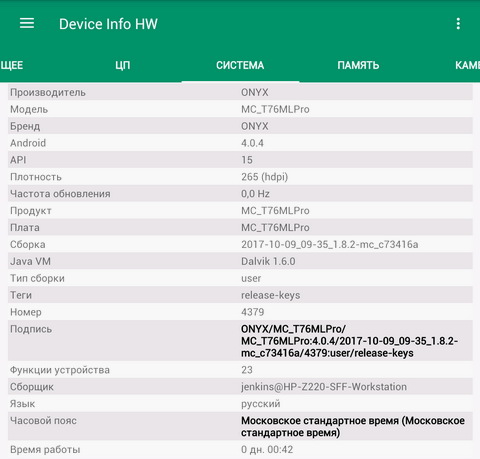Click the Плотность row label
Screen dimensions: 480x459
36,177
